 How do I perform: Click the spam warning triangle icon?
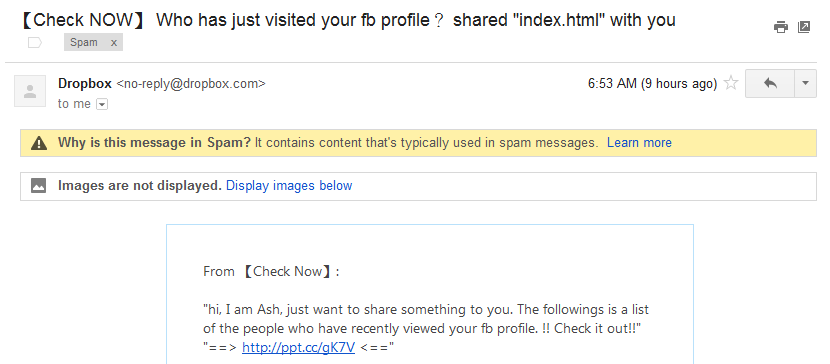point(39,143)
